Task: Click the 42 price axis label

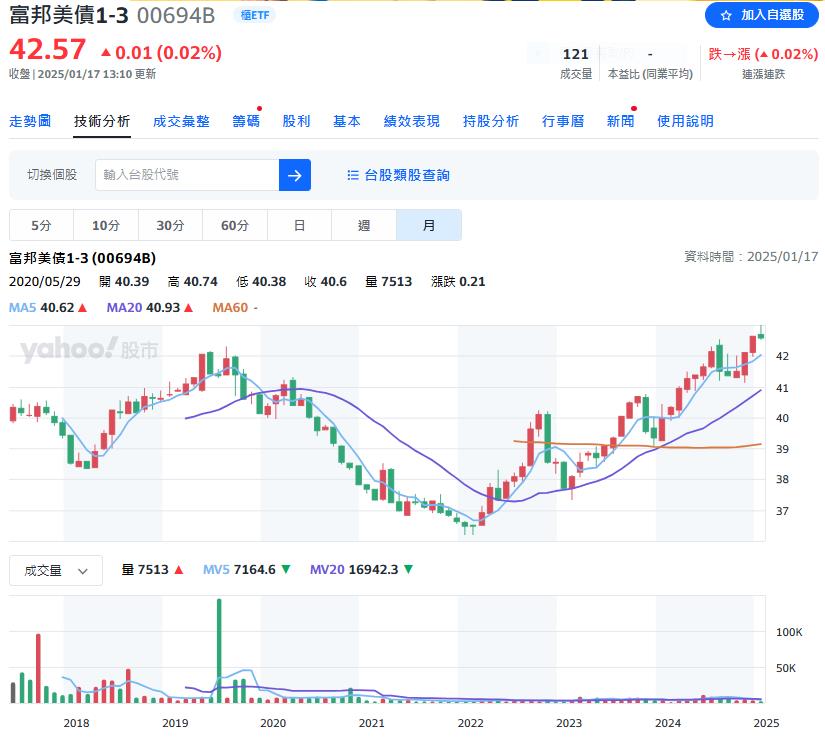Action: pyautogui.click(x=782, y=356)
